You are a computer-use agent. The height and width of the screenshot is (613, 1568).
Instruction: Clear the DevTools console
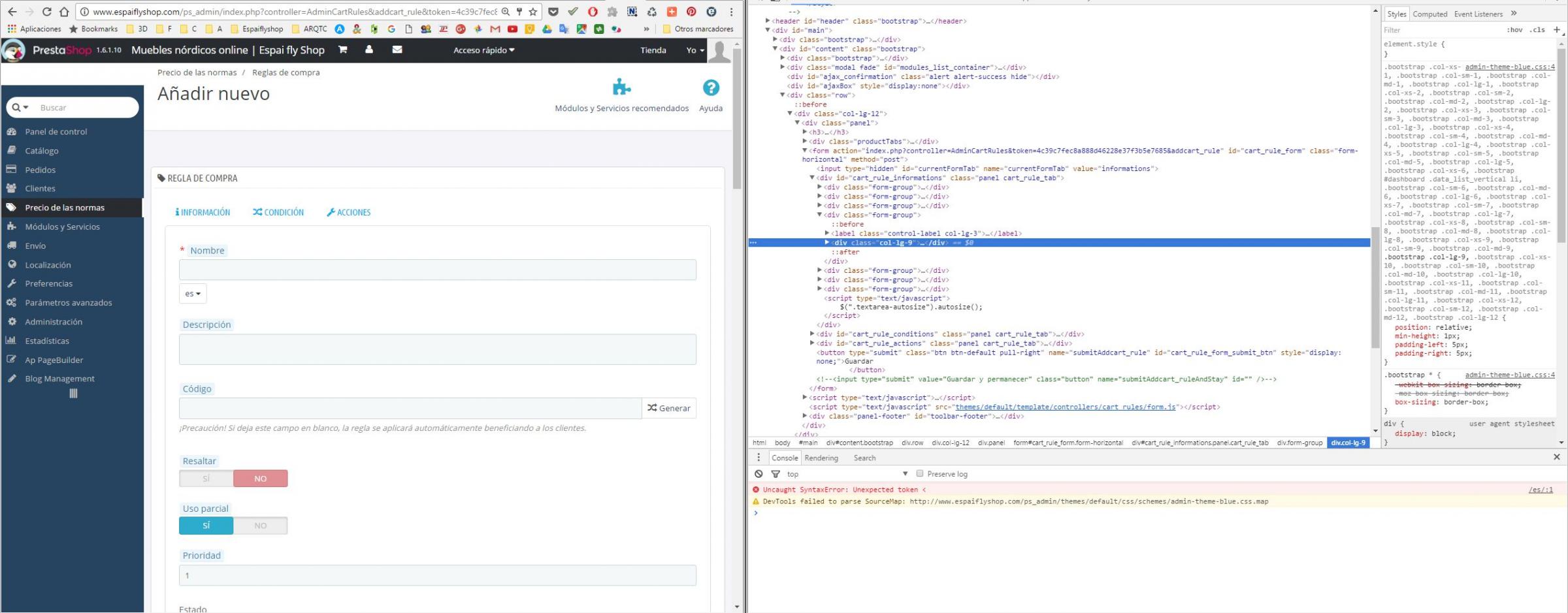tap(759, 474)
